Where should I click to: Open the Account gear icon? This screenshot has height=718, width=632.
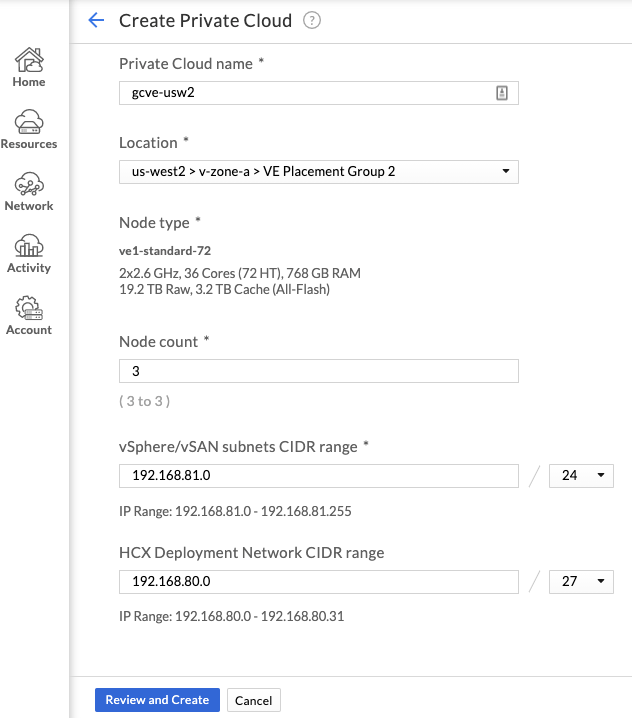click(29, 308)
